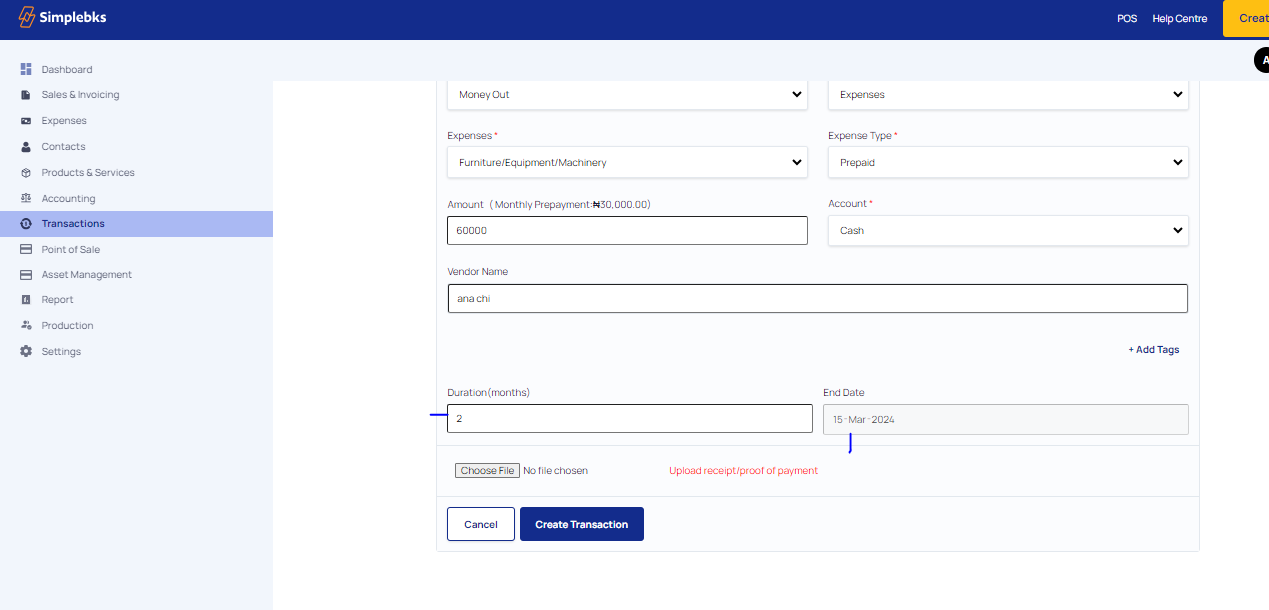Focus the Duration (months) input field

pos(629,419)
